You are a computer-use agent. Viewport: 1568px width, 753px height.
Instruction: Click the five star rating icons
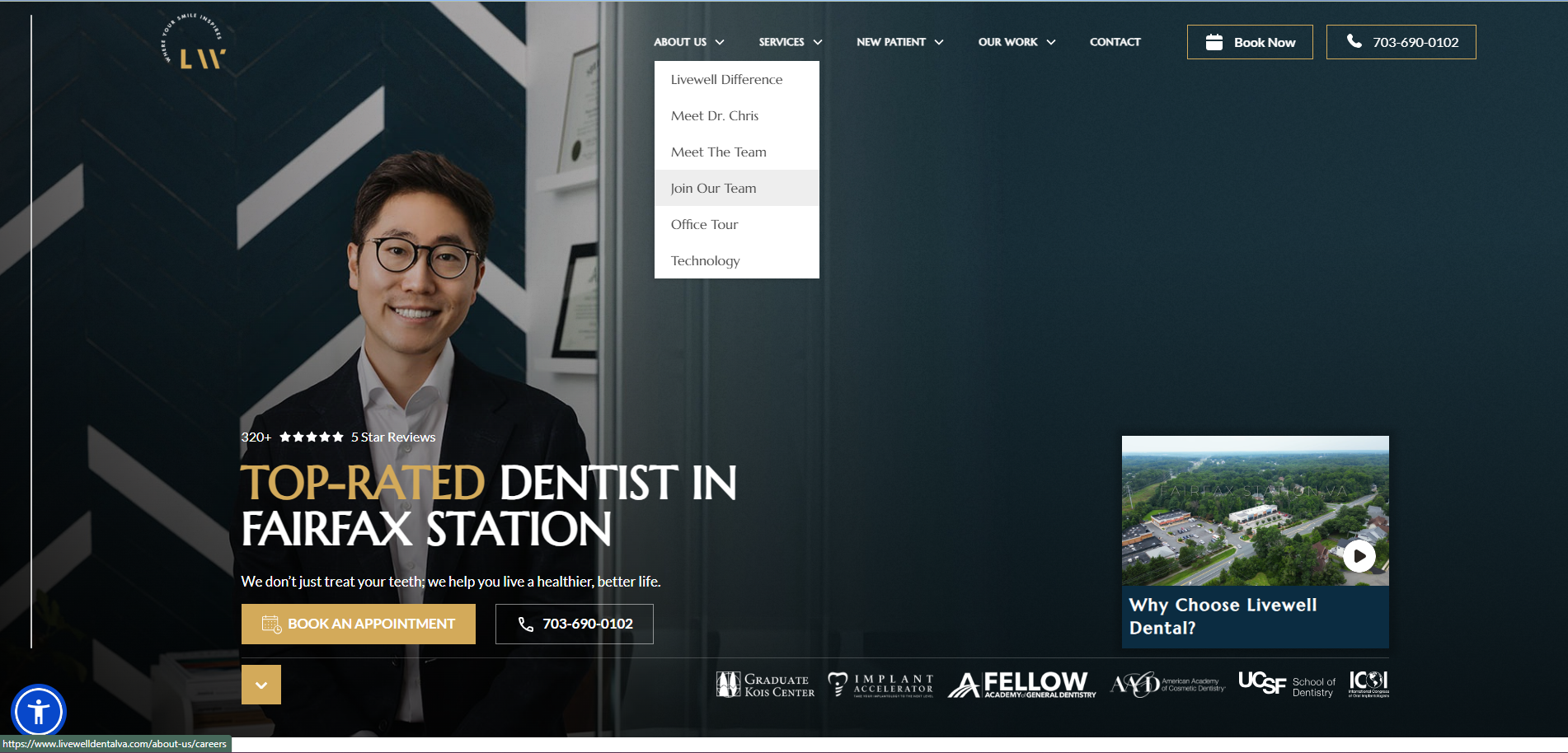click(x=311, y=437)
